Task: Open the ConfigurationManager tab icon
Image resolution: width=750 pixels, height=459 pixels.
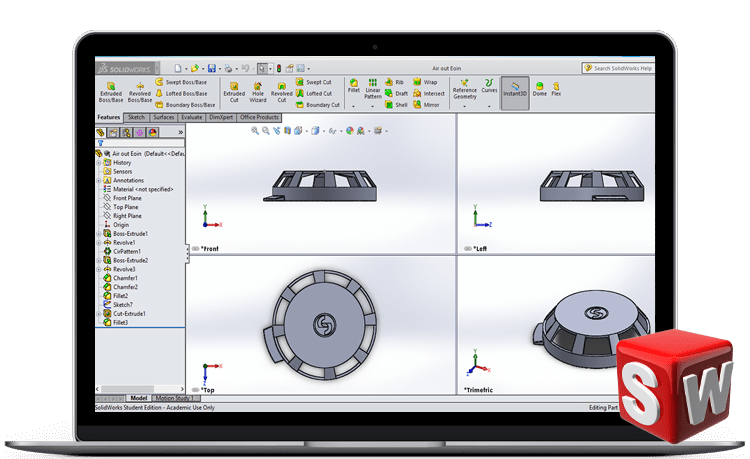Action: pos(126,132)
